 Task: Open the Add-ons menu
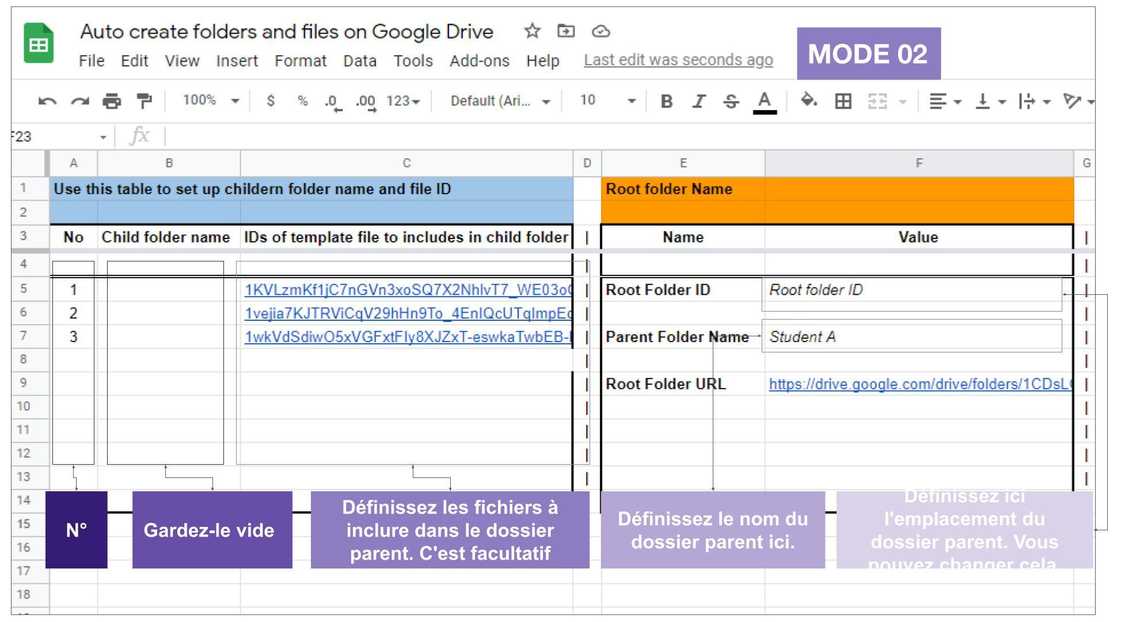coord(479,61)
